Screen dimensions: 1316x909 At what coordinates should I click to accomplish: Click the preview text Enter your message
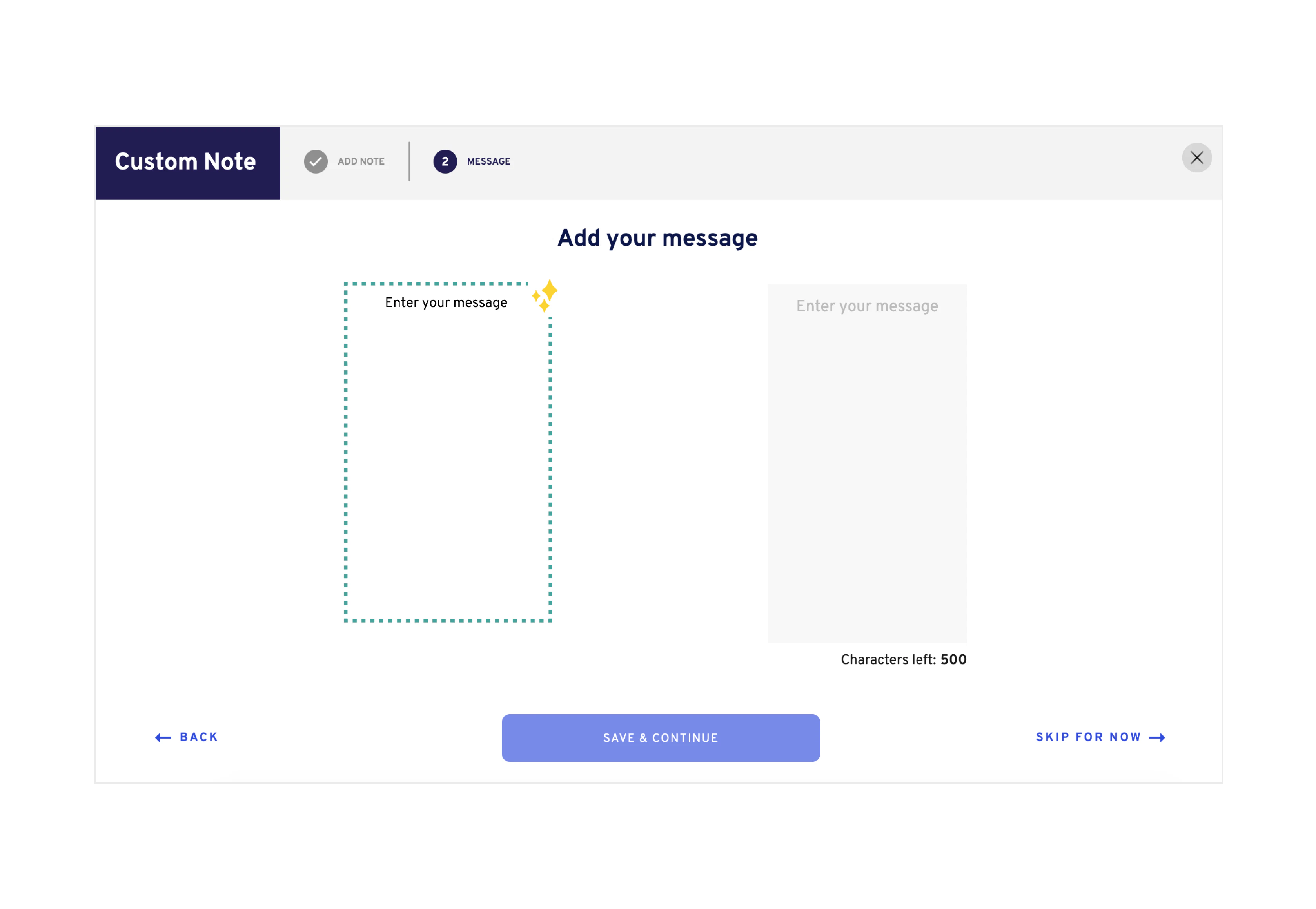click(x=446, y=302)
